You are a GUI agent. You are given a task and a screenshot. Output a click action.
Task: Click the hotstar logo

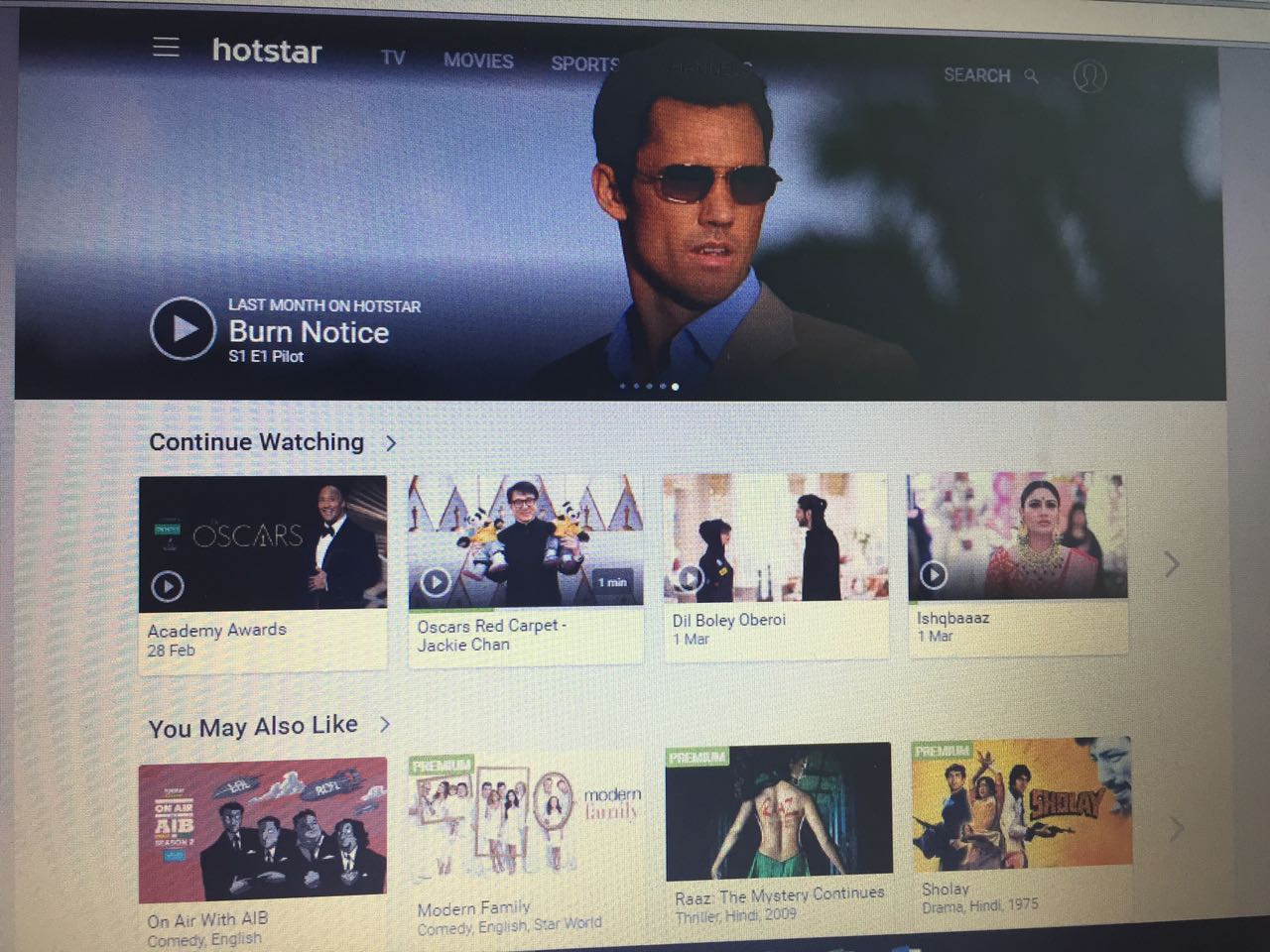pos(267,51)
